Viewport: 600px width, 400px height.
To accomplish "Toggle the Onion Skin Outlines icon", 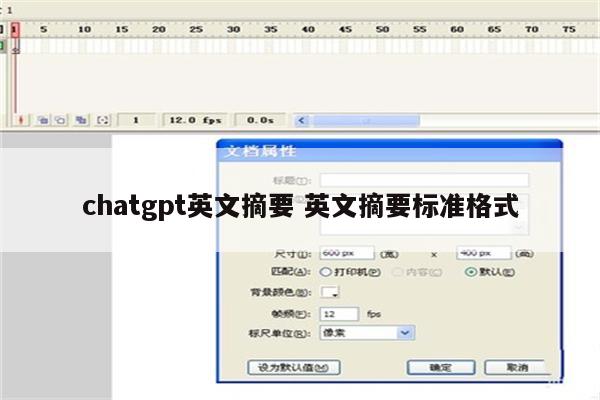I will tap(60, 120).
